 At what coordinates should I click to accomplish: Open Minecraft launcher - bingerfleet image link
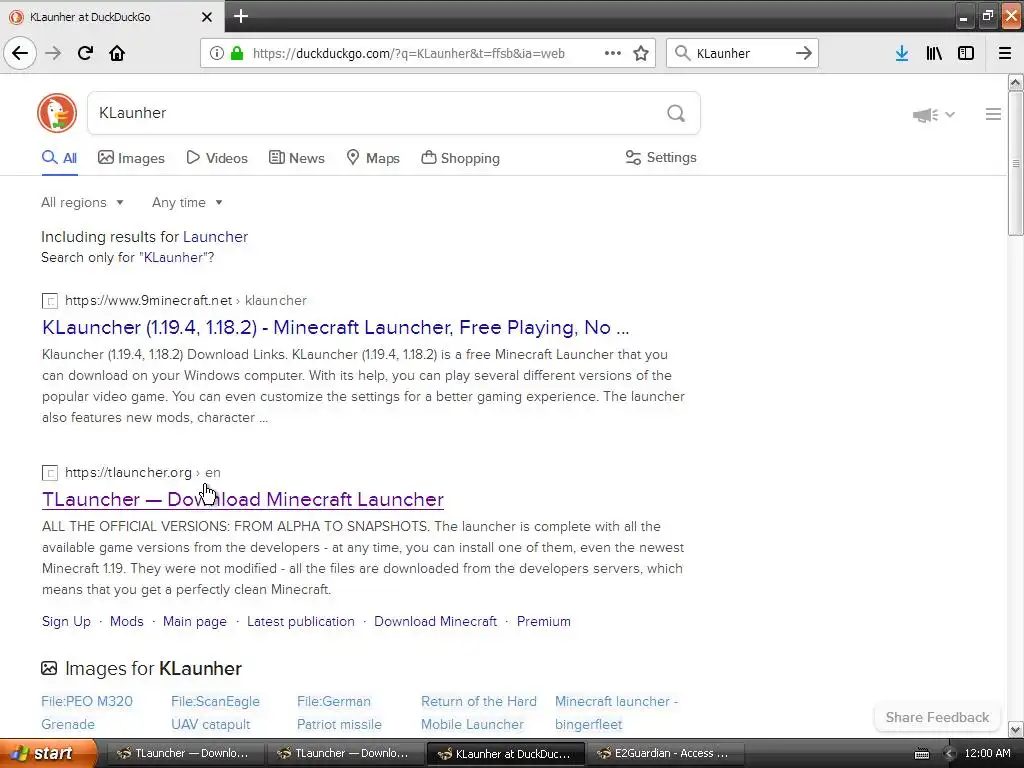coord(616,712)
